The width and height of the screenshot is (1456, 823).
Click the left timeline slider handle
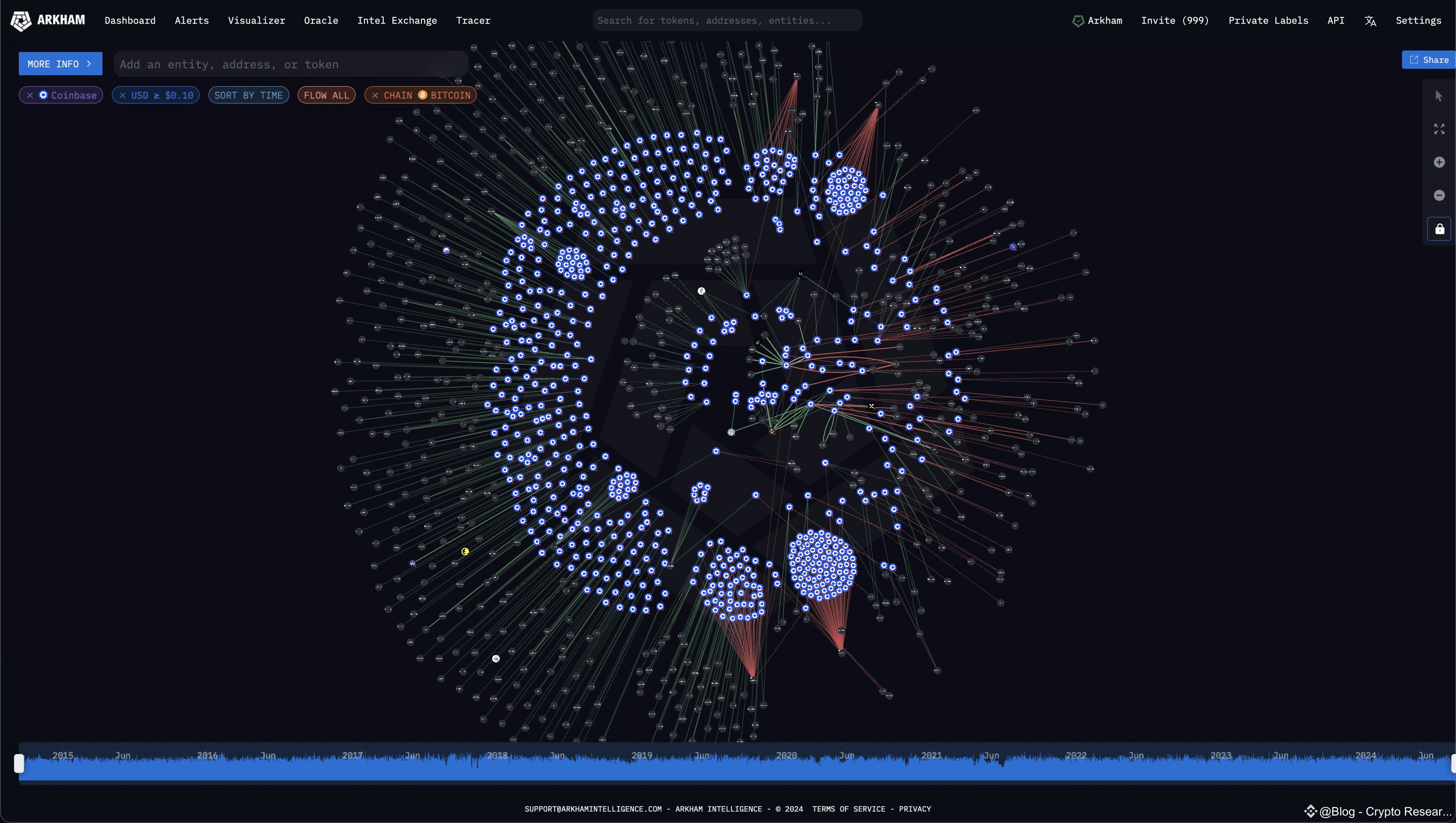19,764
